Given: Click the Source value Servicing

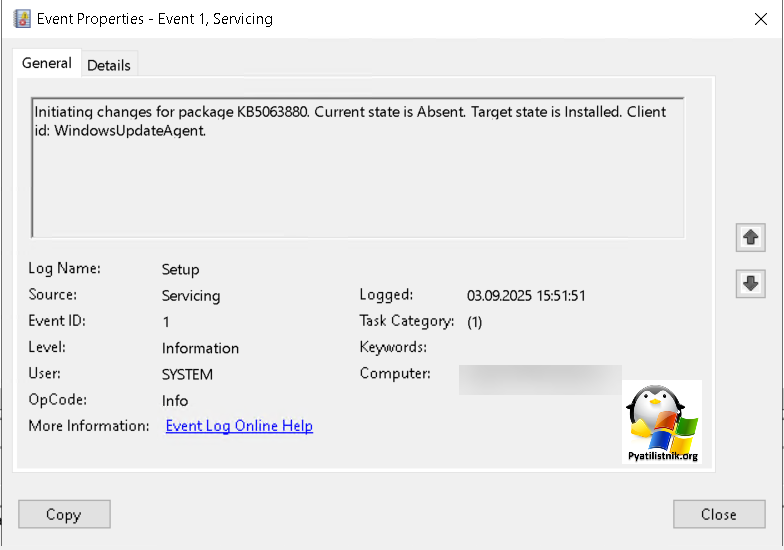Looking at the screenshot, I should pos(191,296).
